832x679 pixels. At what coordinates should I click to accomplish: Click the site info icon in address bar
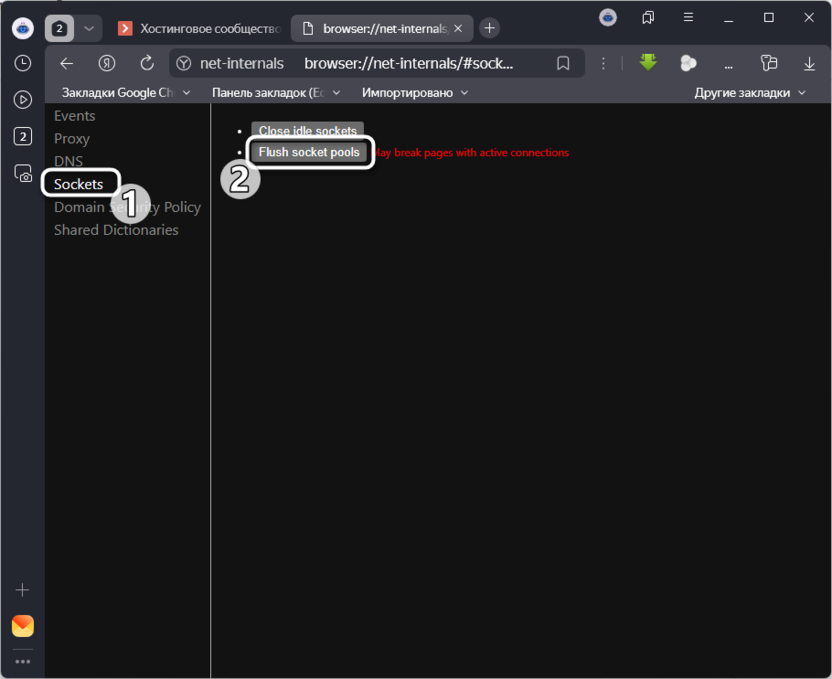tap(184, 64)
